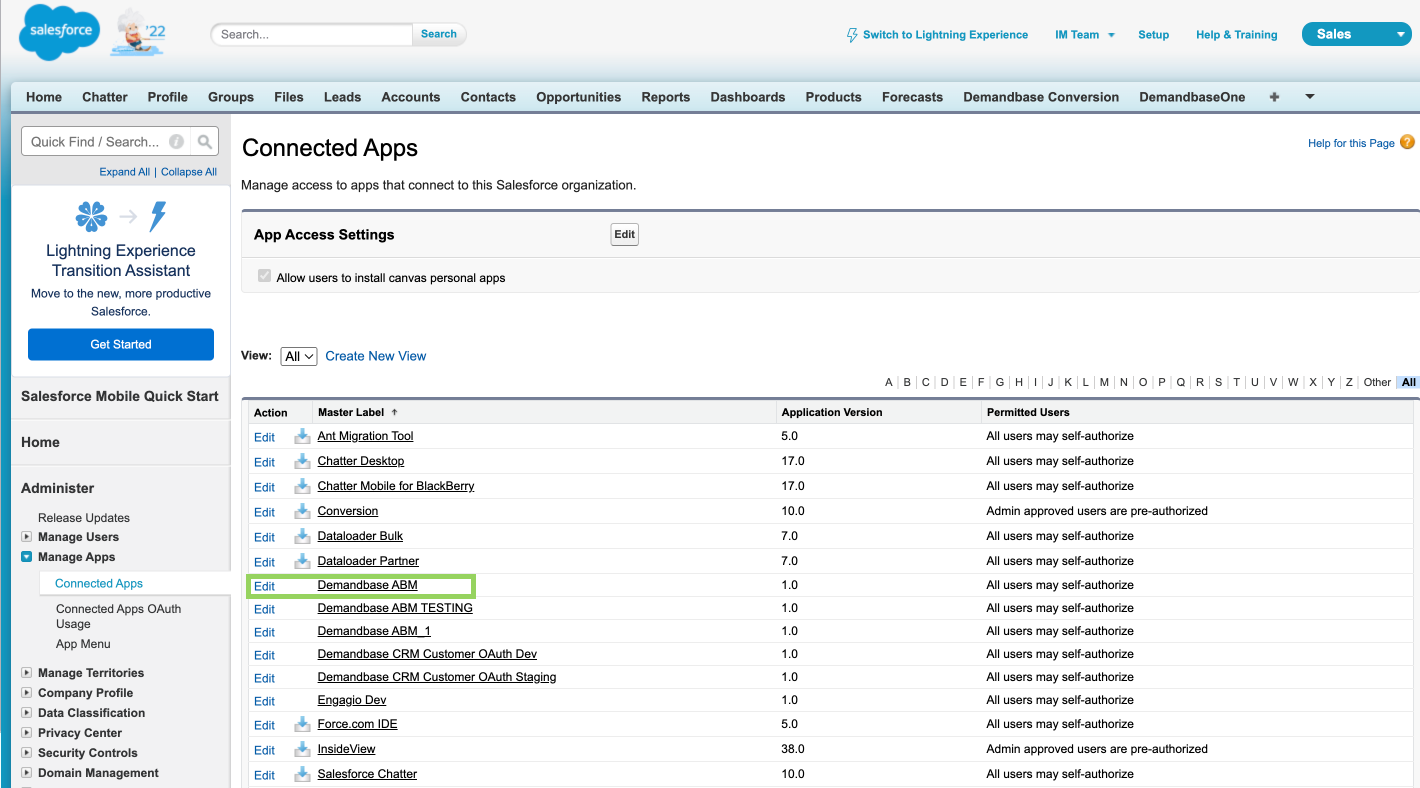Image resolution: width=1420 pixels, height=788 pixels.
Task: Click the download icon beside InsideView
Action: (x=302, y=749)
